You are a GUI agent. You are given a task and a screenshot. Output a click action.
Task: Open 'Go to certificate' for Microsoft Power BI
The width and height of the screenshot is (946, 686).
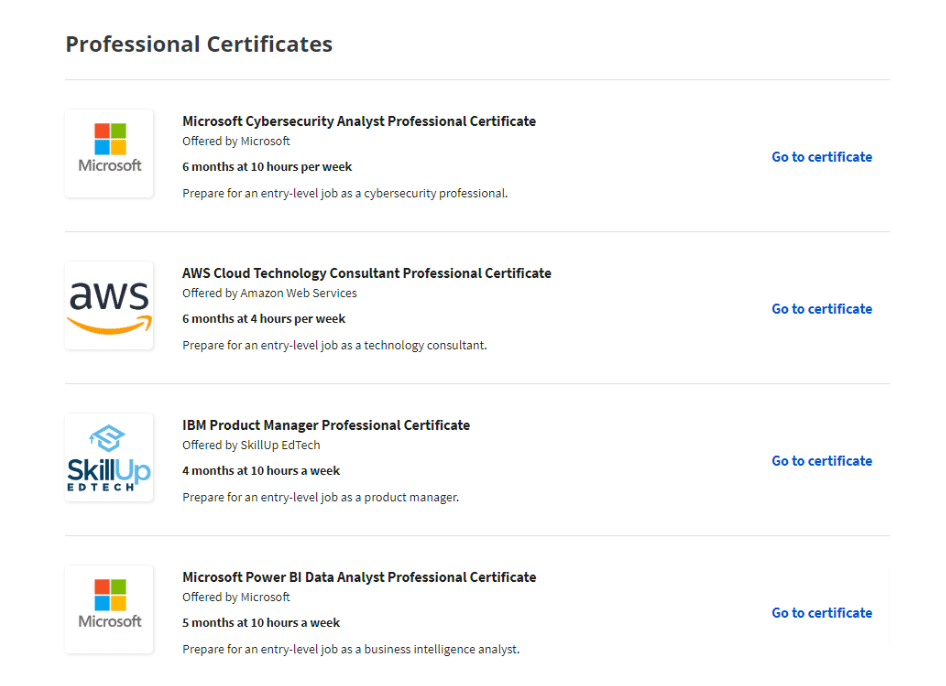point(822,613)
